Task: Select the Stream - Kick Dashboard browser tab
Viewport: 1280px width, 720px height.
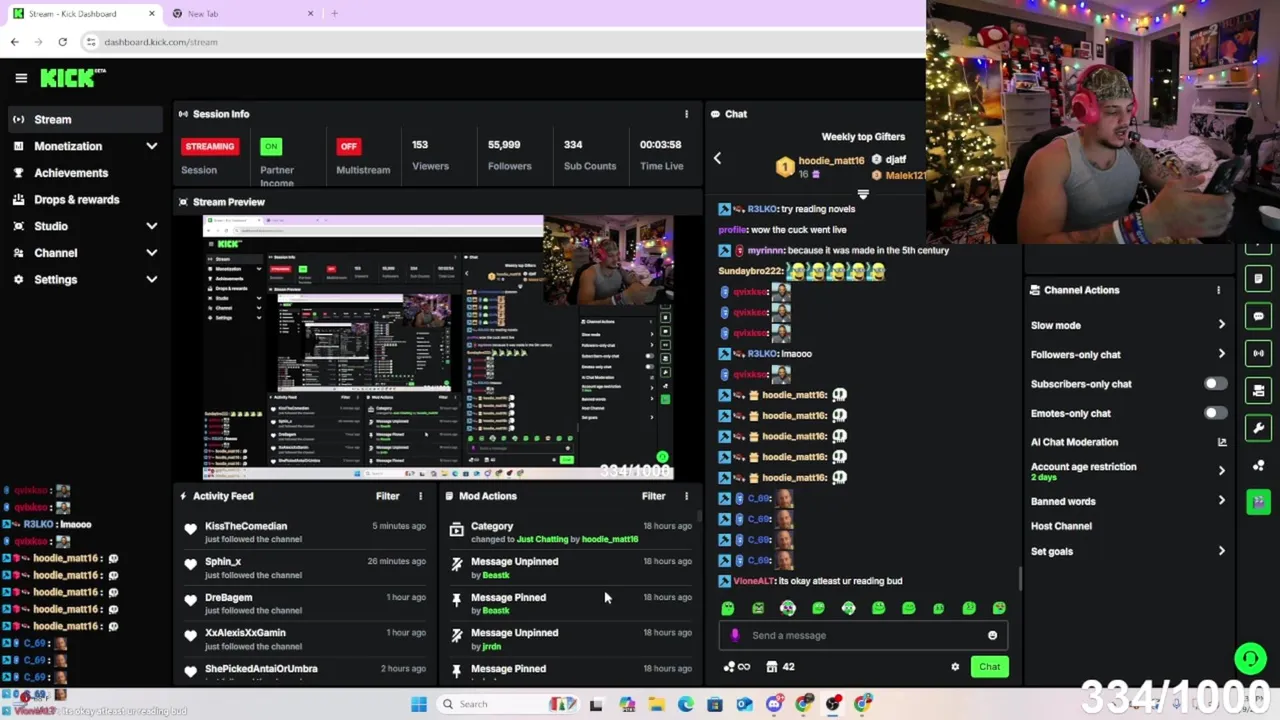Action: coord(84,14)
